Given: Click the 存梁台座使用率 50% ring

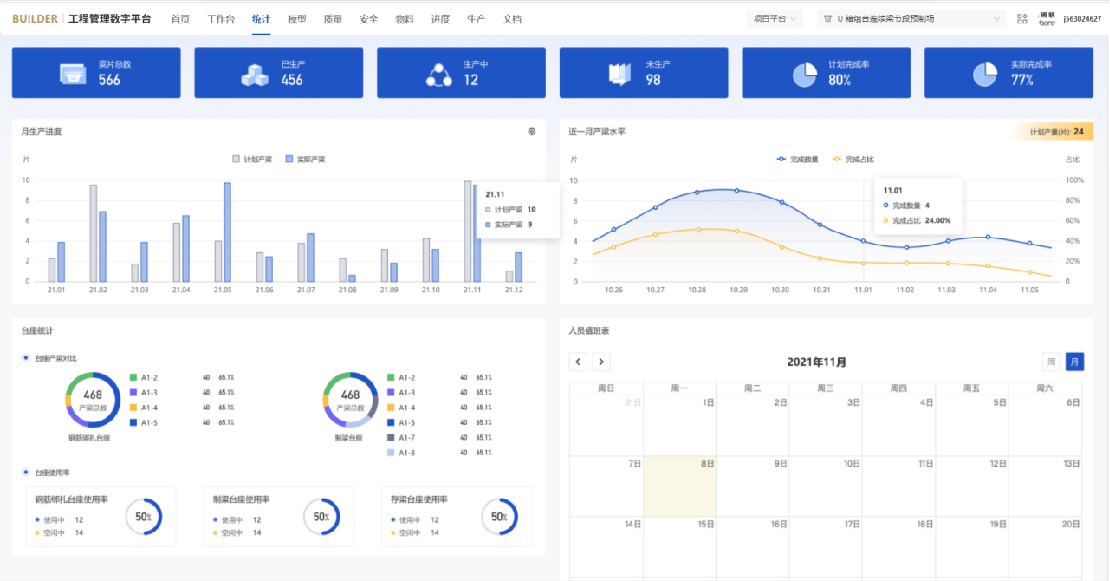Looking at the screenshot, I should click(x=499, y=517).
